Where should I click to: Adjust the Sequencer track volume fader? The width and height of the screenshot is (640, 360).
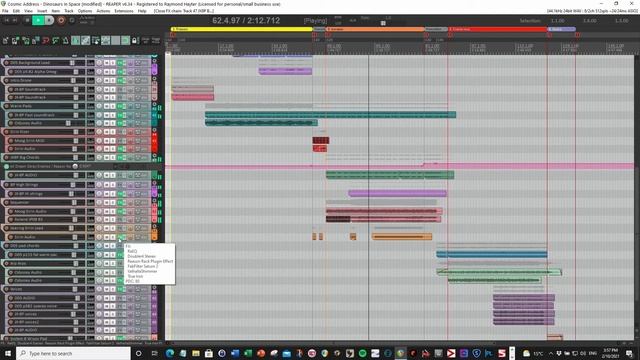(x=74, y=202)
